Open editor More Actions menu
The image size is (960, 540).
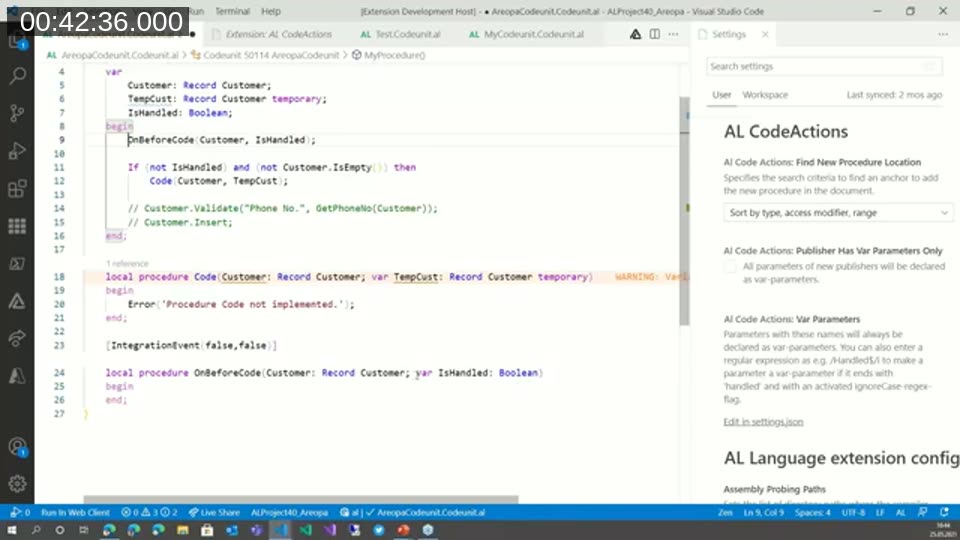[x=673, y=34]
